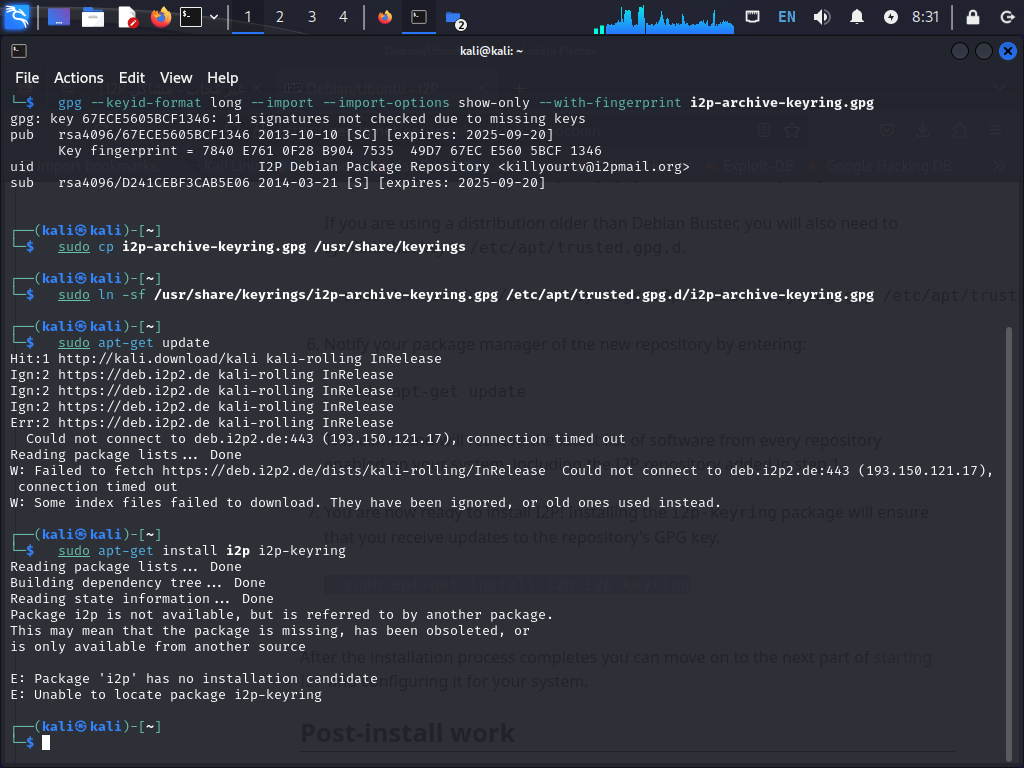The height and width of the screenshot is (768, 1024).
Task: Click the show desktop icon in the panel
Action: [x=59, y=17]
